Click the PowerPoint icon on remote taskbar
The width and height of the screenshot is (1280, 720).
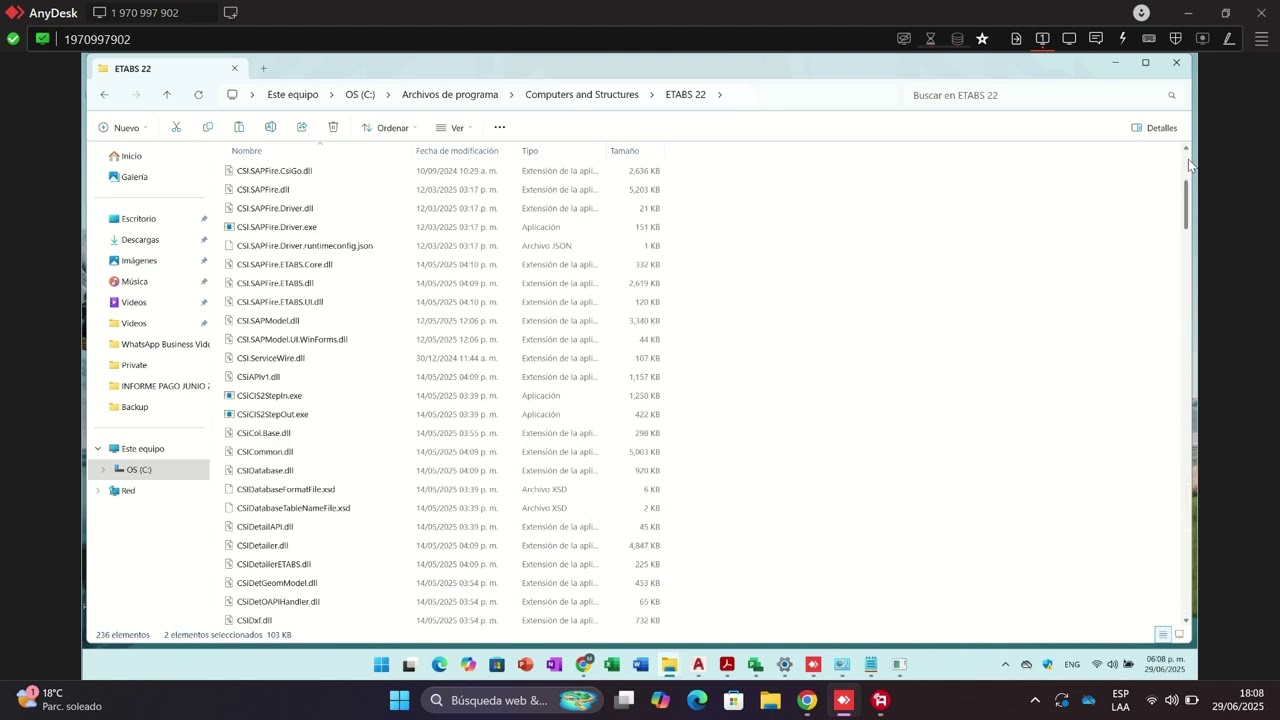[526, 664]
